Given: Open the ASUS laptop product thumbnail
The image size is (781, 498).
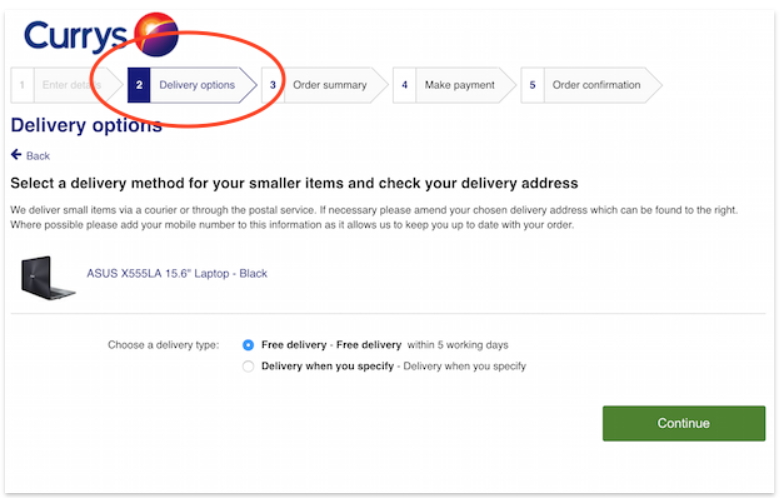Looking at the screenshot, I should 48,277.
